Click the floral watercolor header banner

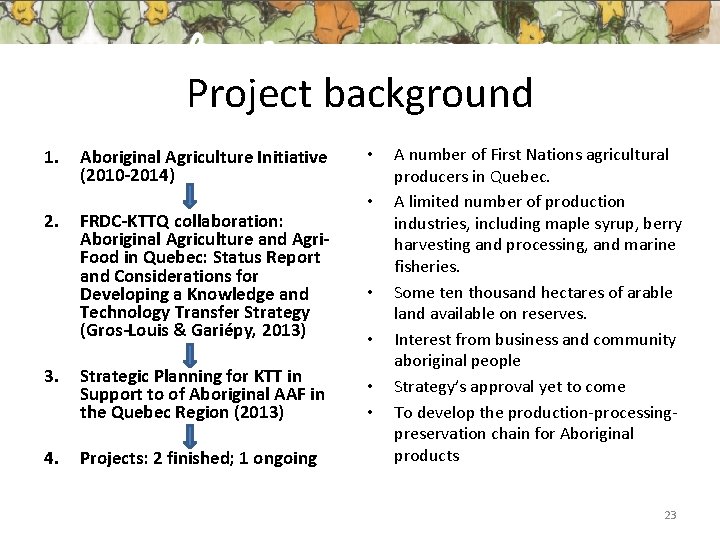point(360,22)
